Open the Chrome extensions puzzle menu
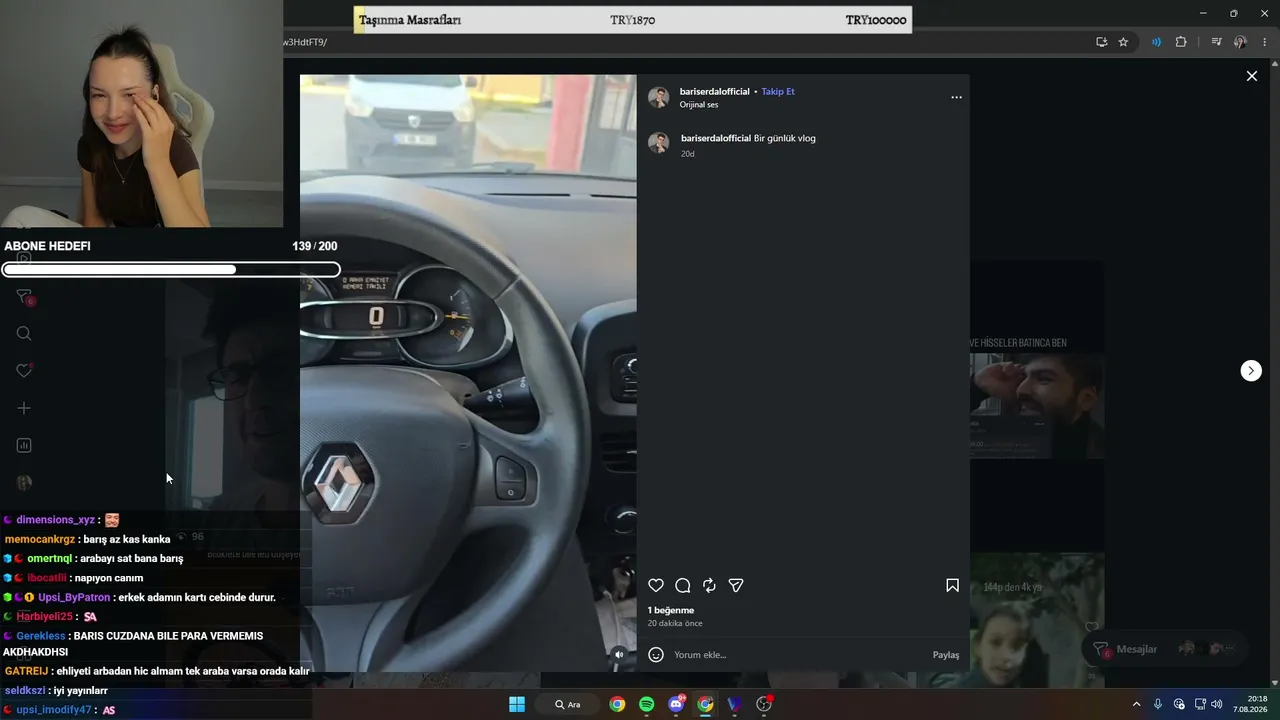Image resolution: width=1280 pixels, height=720 pixels. [x=1181, y=42]
